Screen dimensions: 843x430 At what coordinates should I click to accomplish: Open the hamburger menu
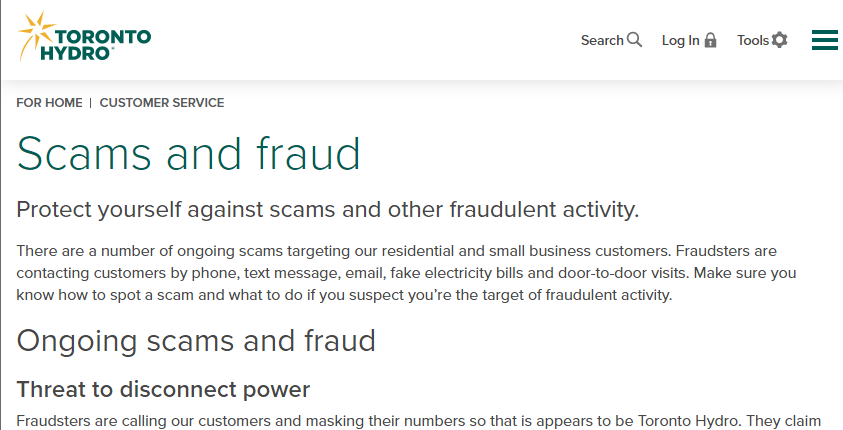click(x=825, y=40)
